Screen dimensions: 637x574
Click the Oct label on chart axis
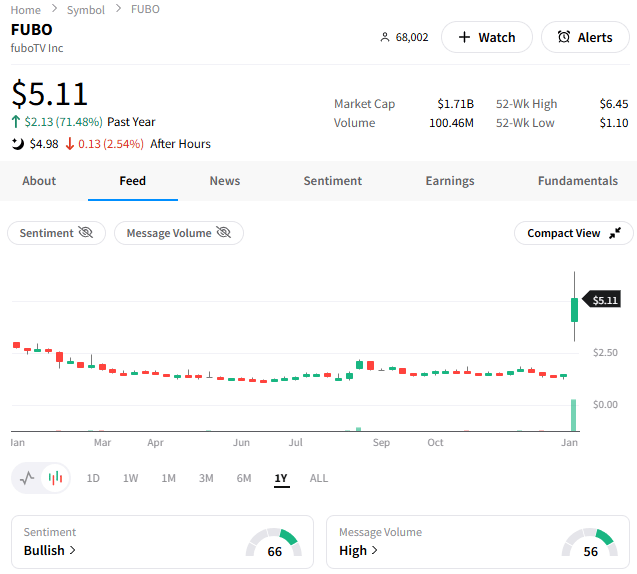click(436, 442)
